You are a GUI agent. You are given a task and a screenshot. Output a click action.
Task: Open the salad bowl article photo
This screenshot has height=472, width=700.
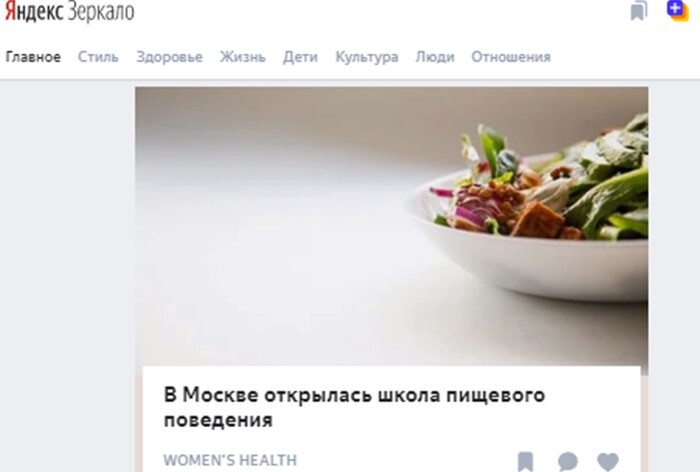click(392, 226)
